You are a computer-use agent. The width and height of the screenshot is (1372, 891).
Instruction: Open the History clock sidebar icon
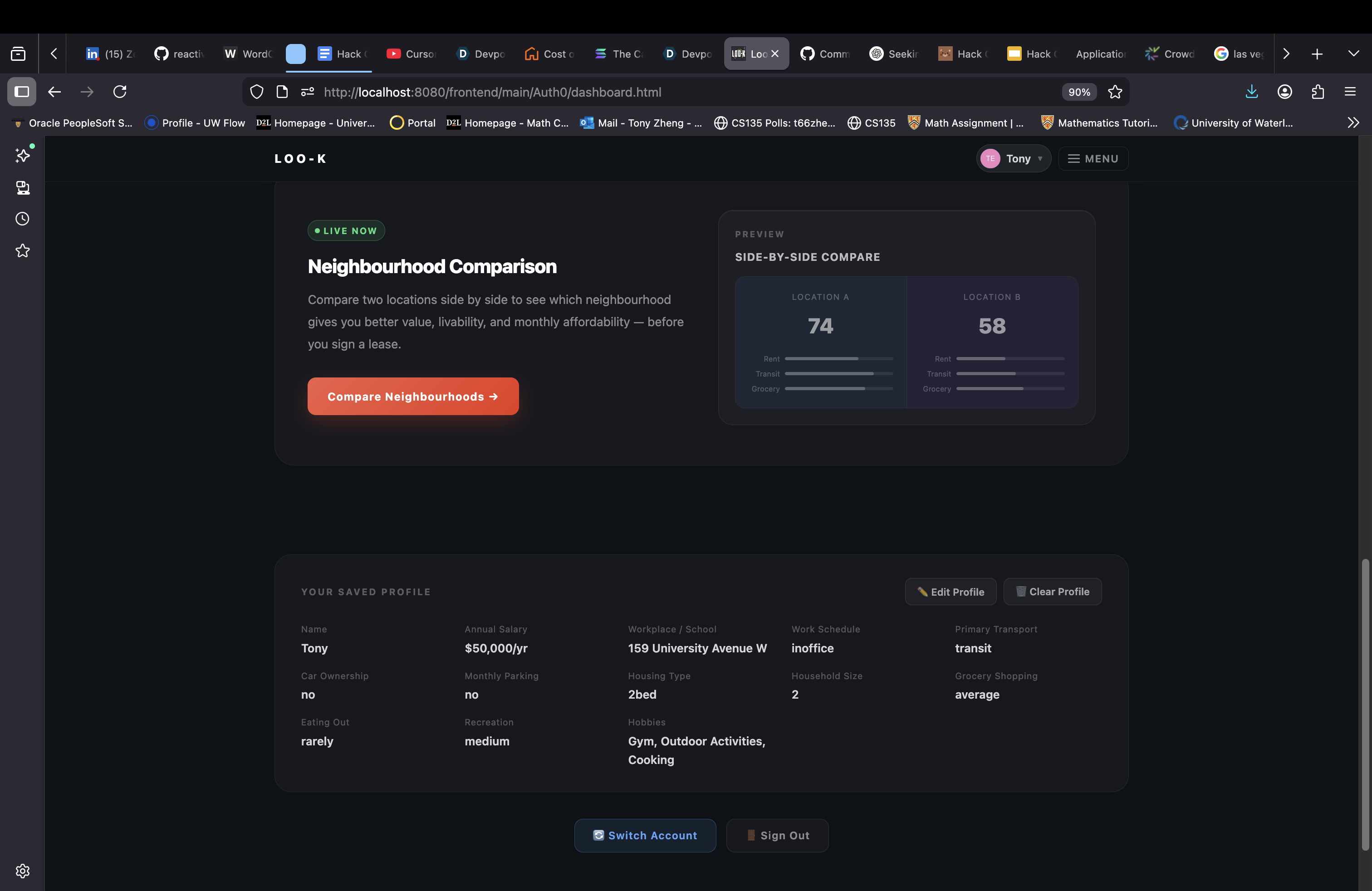(x=23, y=219)
